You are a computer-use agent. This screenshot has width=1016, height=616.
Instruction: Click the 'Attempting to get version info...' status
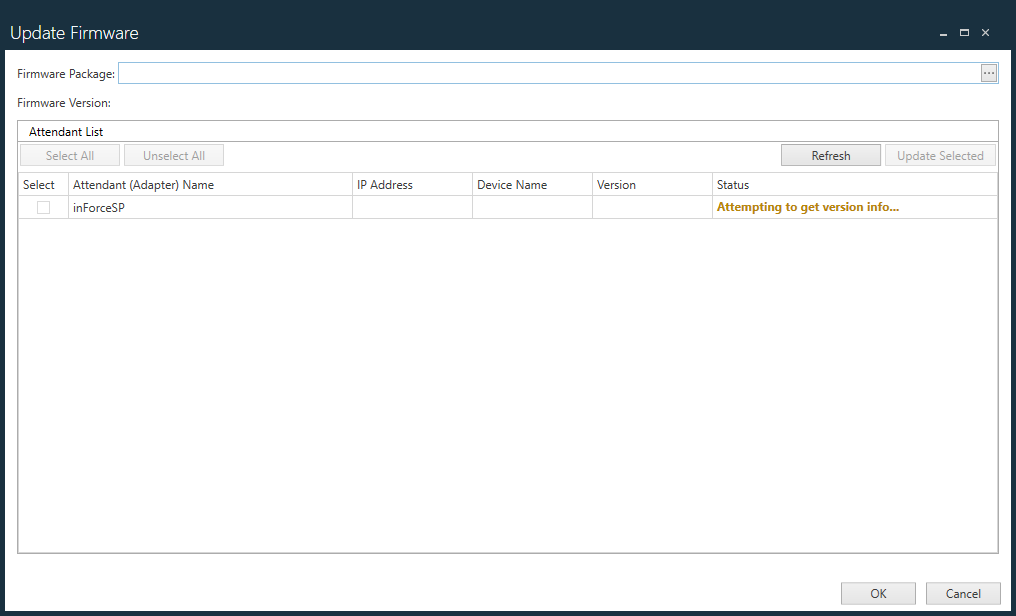[807, 208]
